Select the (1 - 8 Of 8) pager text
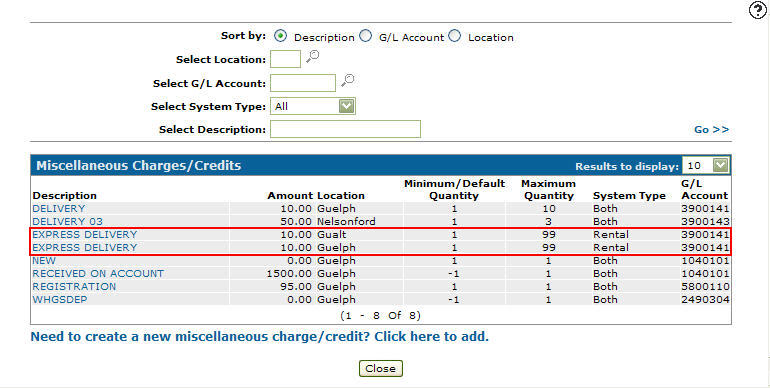This screenshot has height=389, width=770. click(x=381, y=315)
